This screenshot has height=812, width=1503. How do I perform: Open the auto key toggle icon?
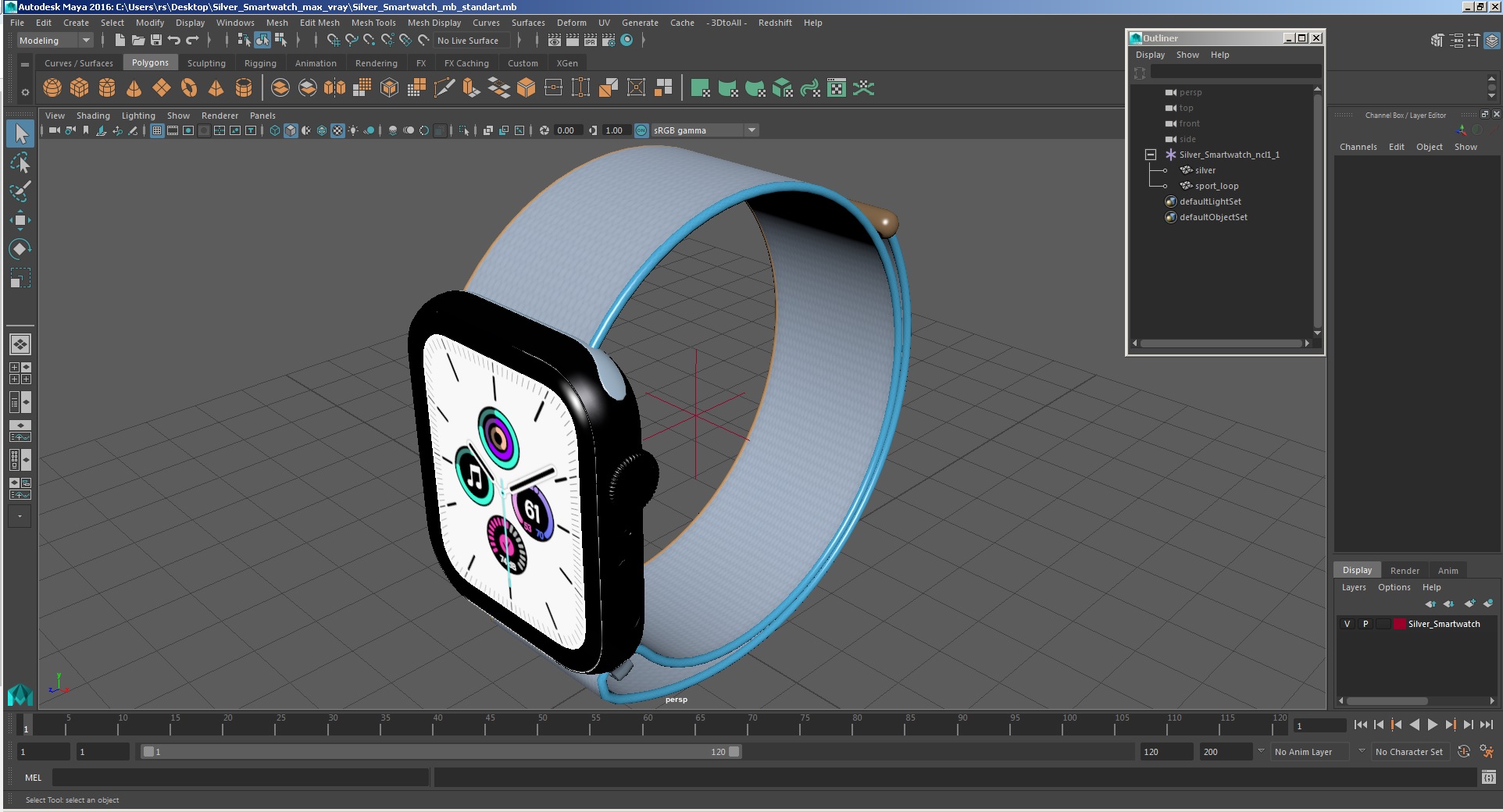(x=1464, y=752)
